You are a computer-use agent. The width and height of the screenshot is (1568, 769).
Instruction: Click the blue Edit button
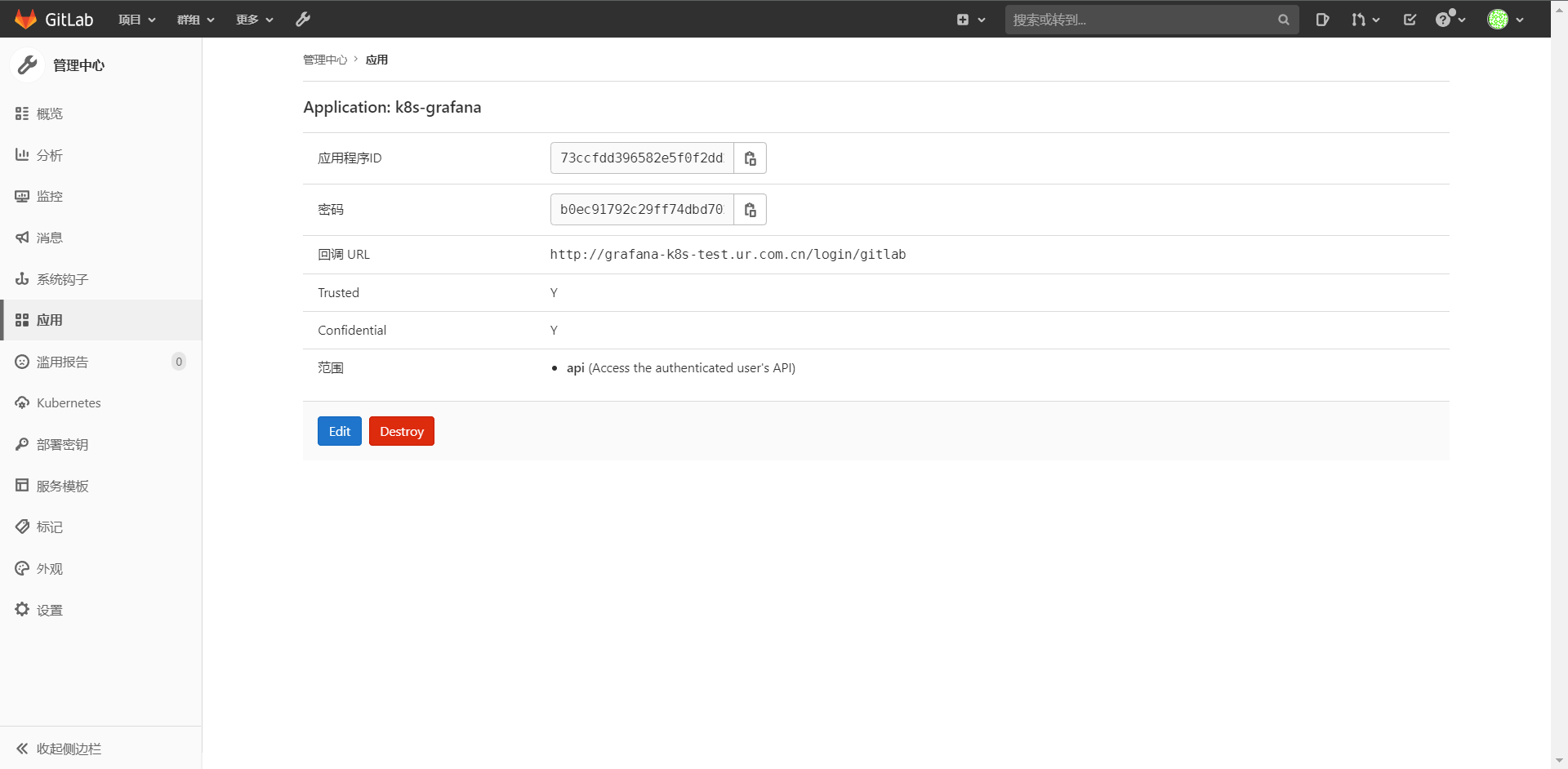[x=340, y=431]
